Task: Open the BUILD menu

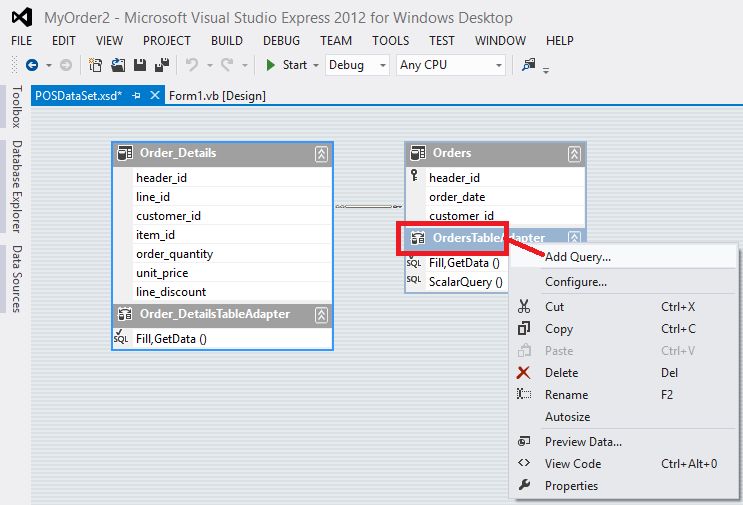Action: [x=227, y=41]
